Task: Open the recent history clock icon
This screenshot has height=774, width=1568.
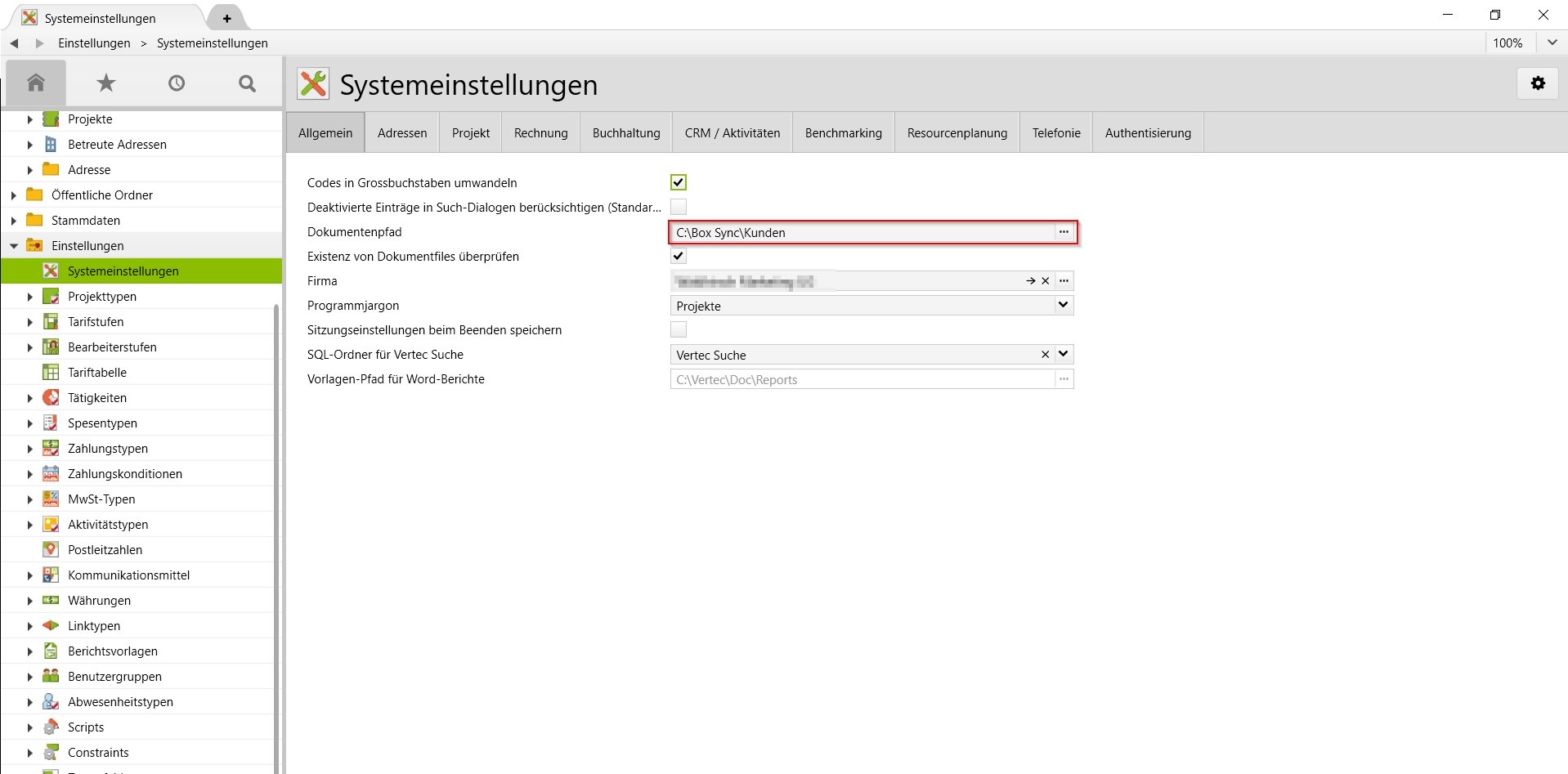Action: (176, 83)
